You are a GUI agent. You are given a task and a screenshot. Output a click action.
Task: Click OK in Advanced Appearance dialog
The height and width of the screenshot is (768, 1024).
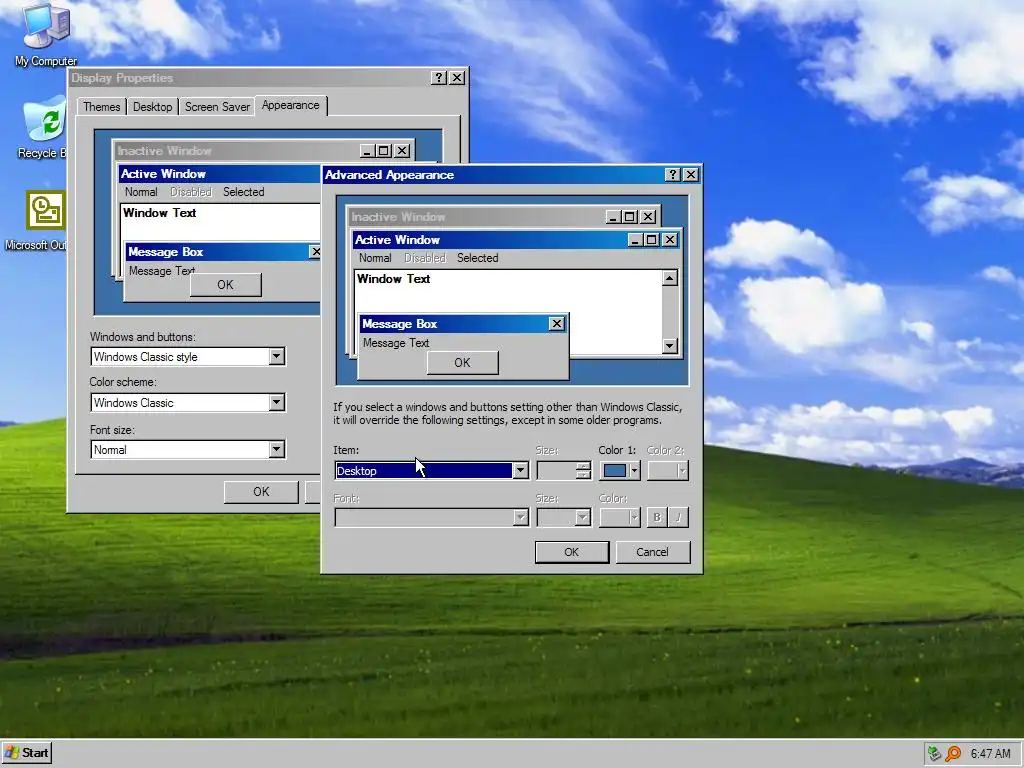click(x=571, y=552)
